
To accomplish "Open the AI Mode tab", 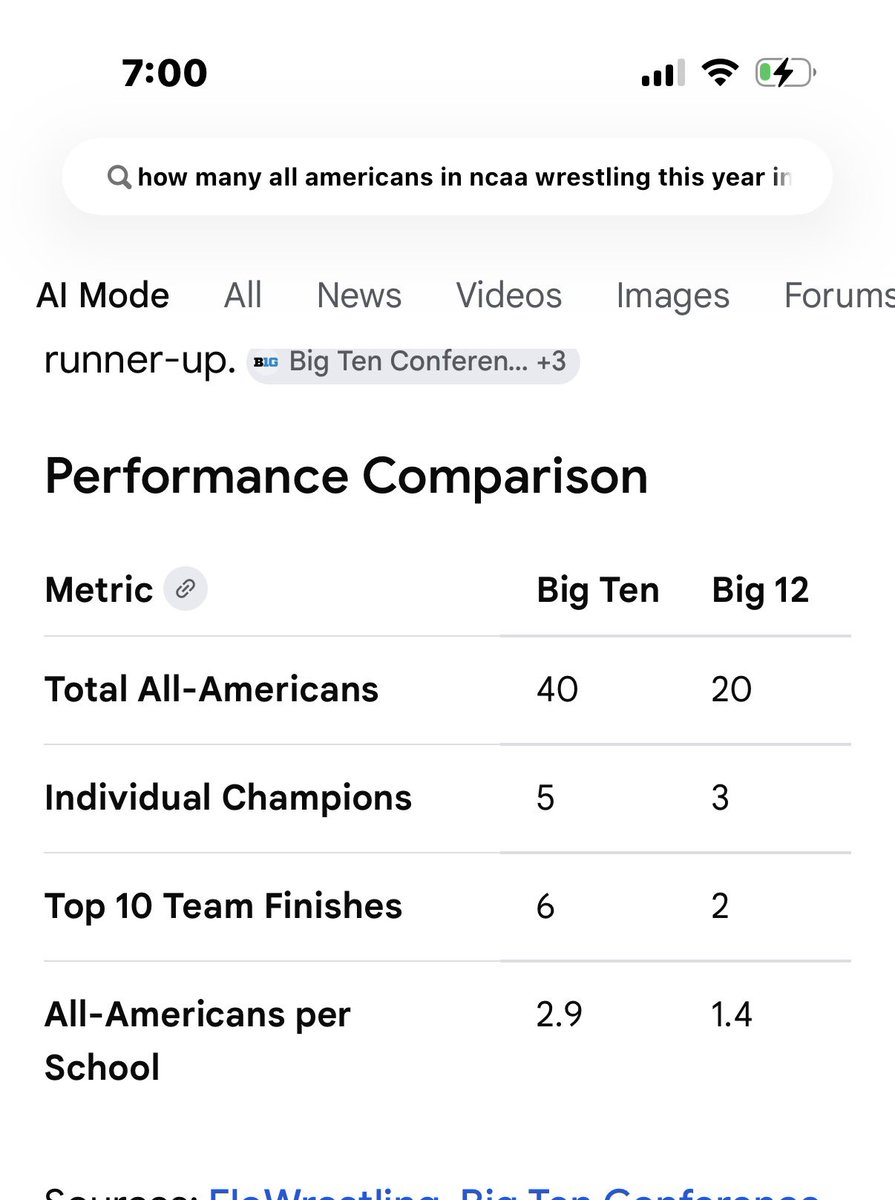I will (x=103, y=296).
